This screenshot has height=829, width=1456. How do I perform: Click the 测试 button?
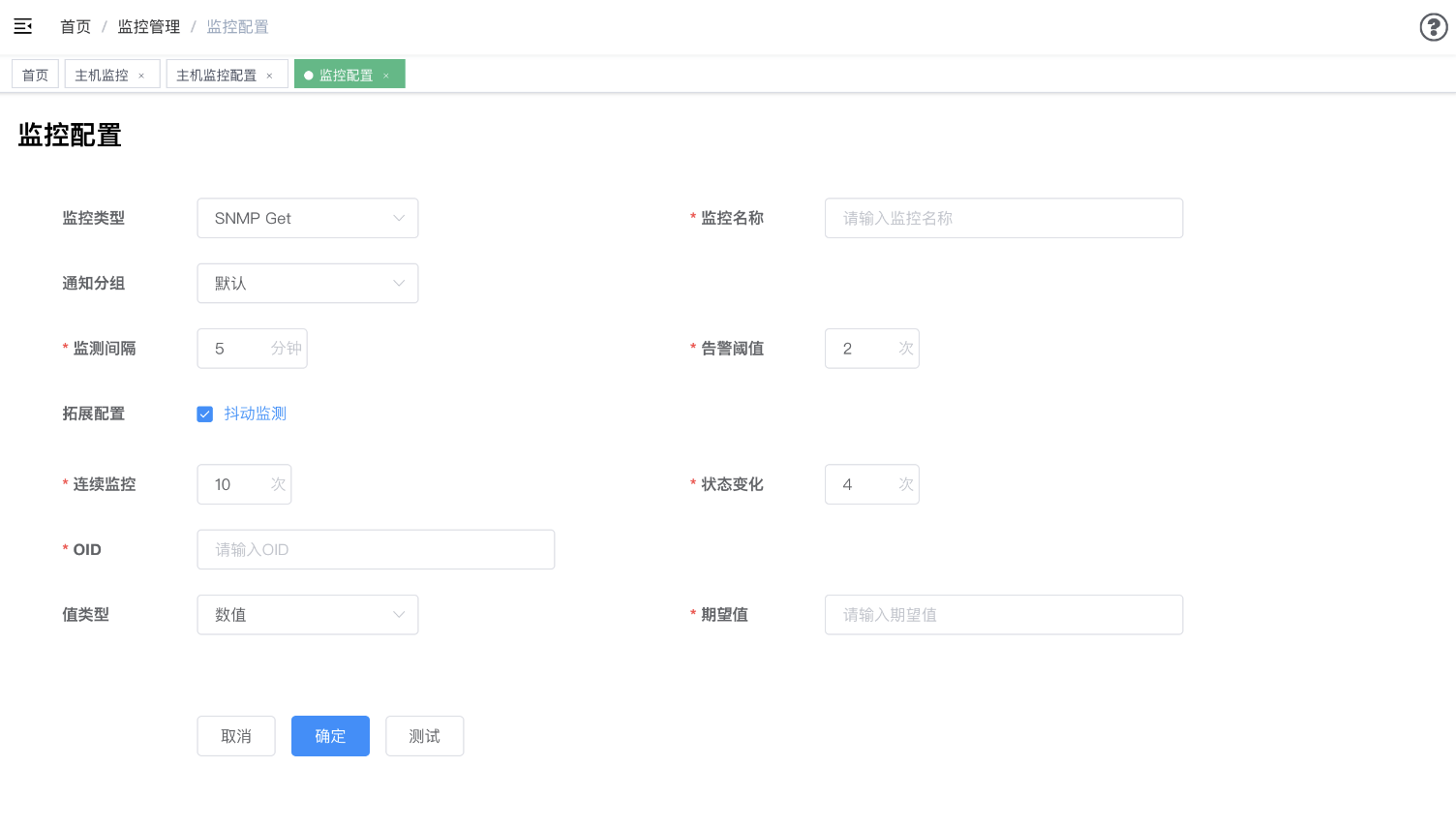[424, 736]
